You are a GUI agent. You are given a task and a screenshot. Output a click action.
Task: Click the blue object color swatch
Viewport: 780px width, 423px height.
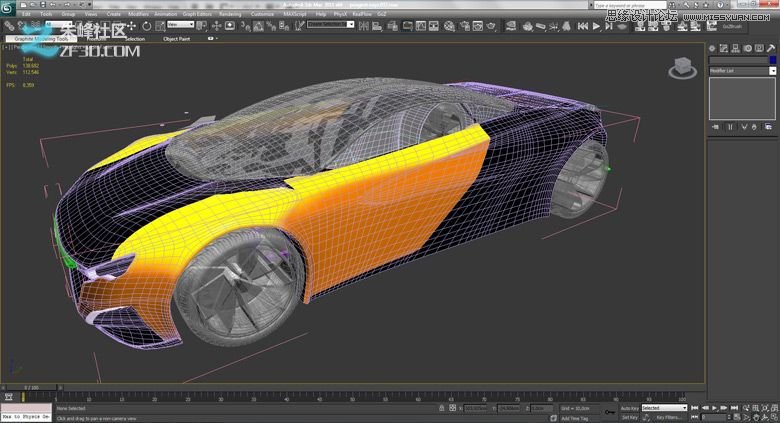click(772, 60)
